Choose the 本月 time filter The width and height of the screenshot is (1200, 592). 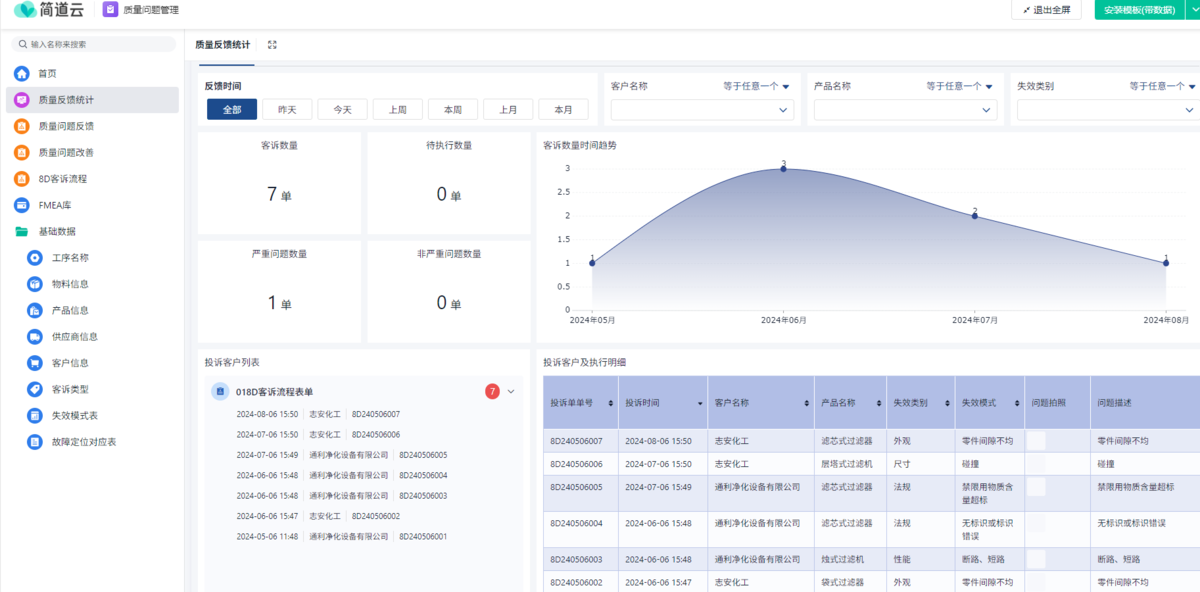coord(563,110)
